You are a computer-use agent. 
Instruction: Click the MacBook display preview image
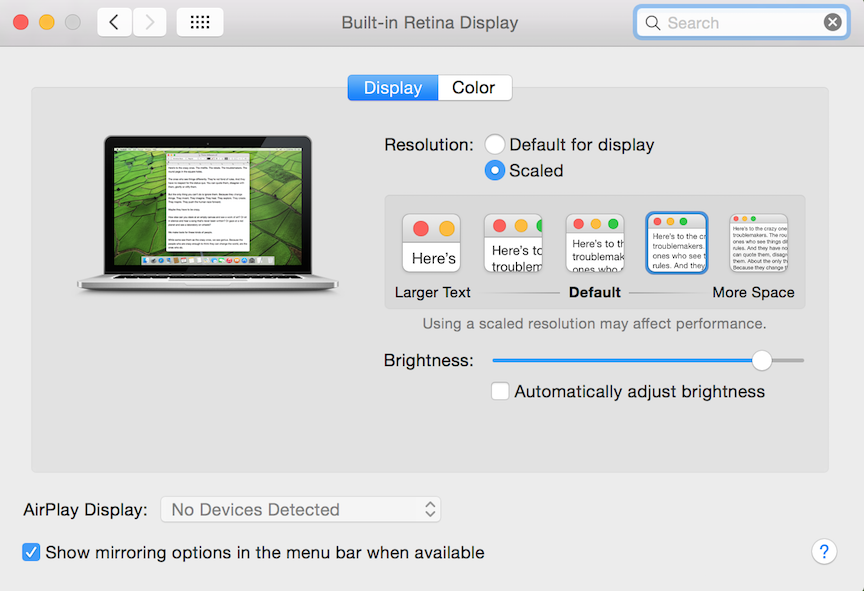[x=208, y=212]
